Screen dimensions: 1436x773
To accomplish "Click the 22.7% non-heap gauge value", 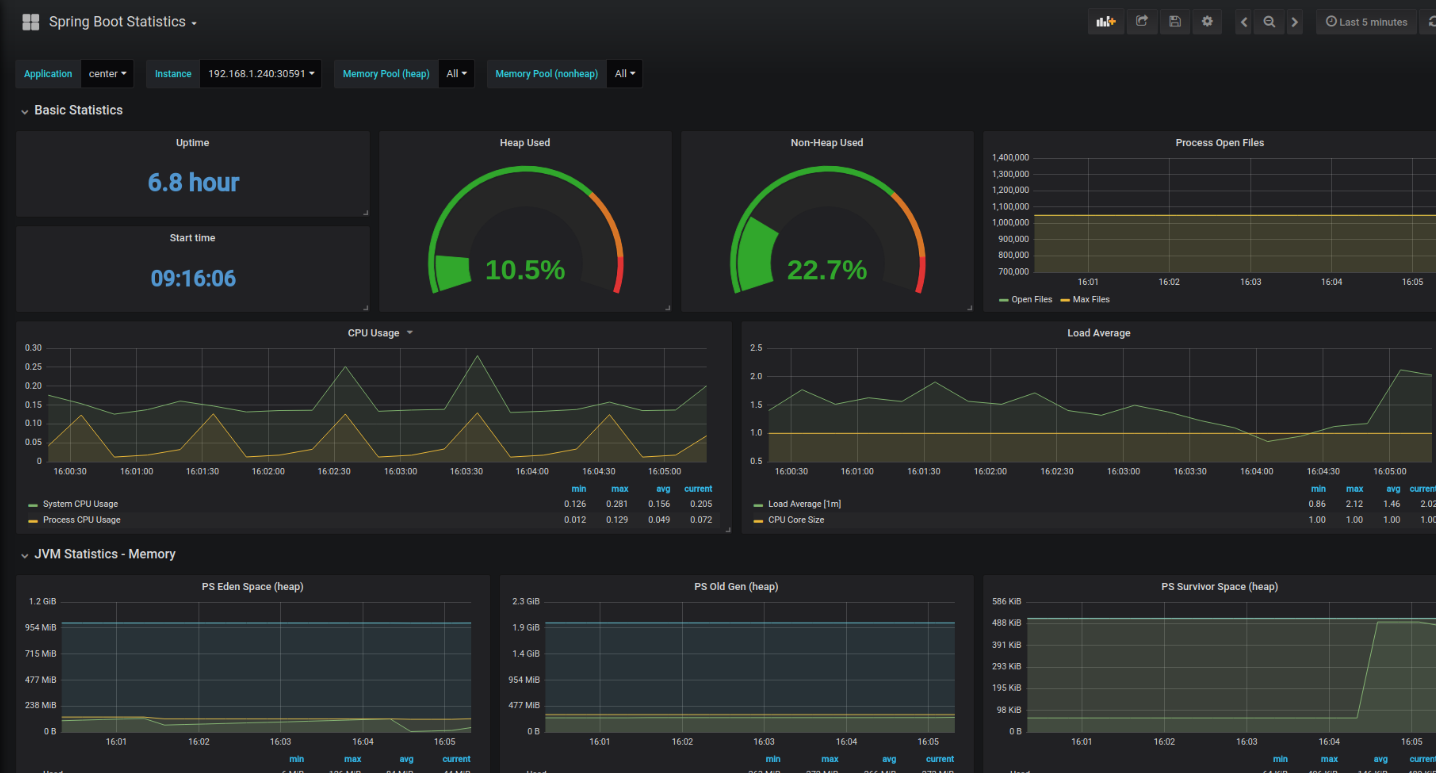I will (x=827, y=270).
